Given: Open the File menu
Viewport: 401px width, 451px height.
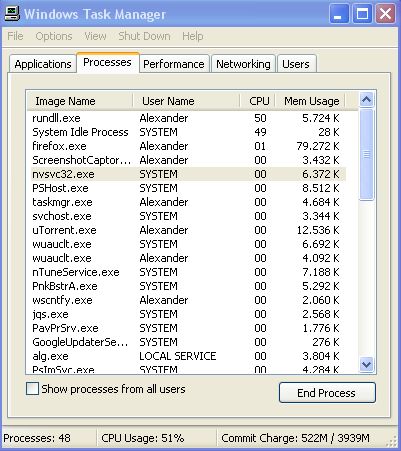Looking at the screenshot, I should click(15, 36).
